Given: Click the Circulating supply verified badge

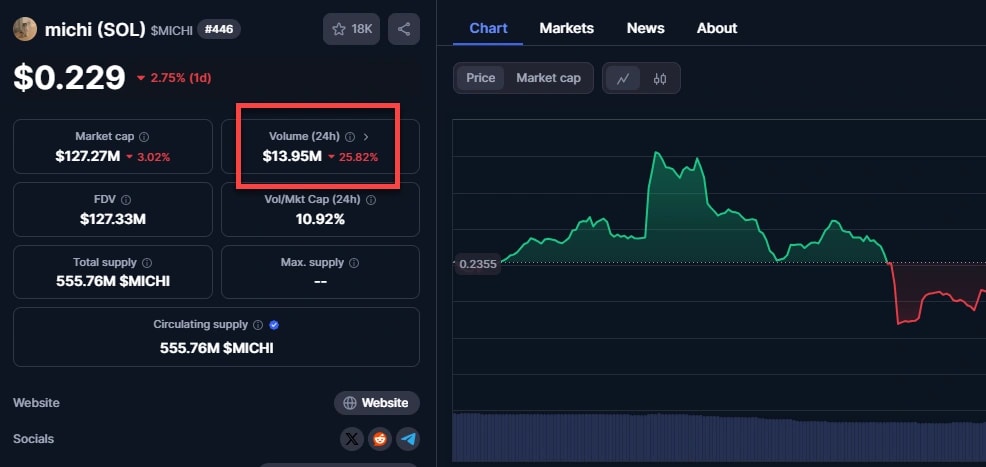Looking at the screenshot, I should [x=274, y=325].
